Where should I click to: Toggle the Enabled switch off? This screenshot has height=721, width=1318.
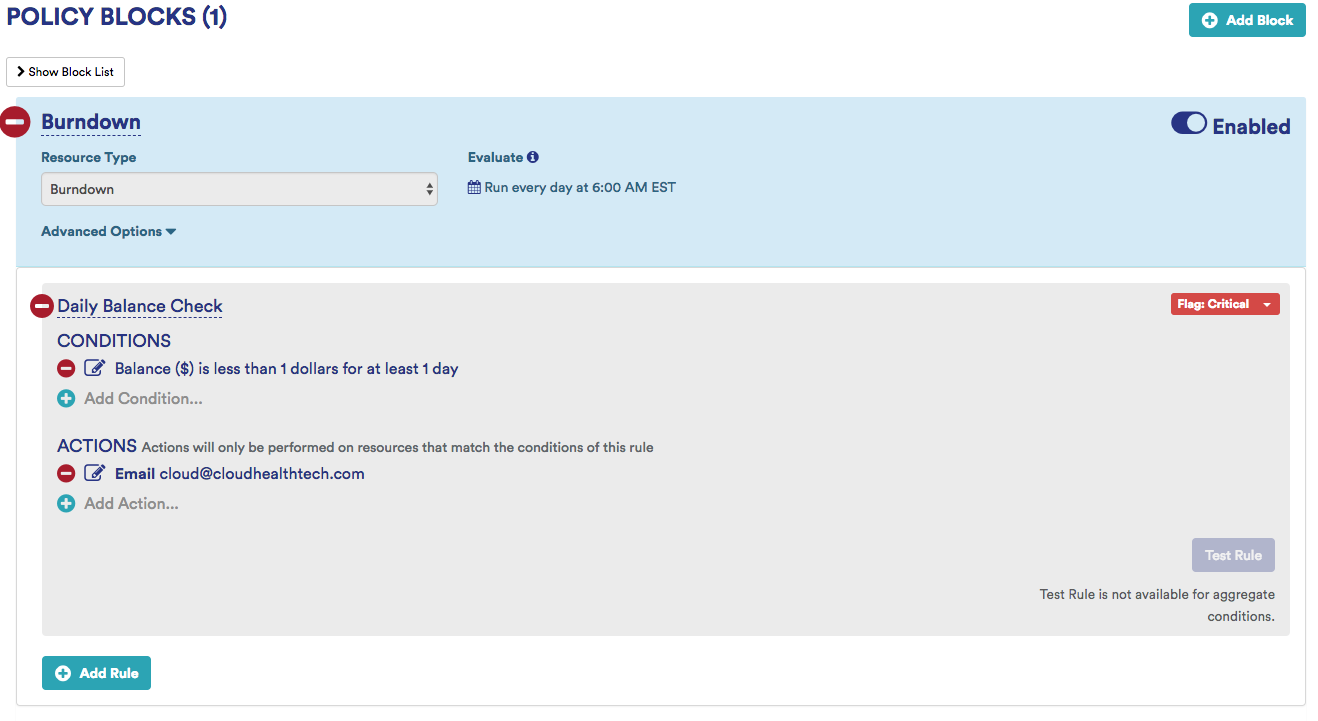1189,124
